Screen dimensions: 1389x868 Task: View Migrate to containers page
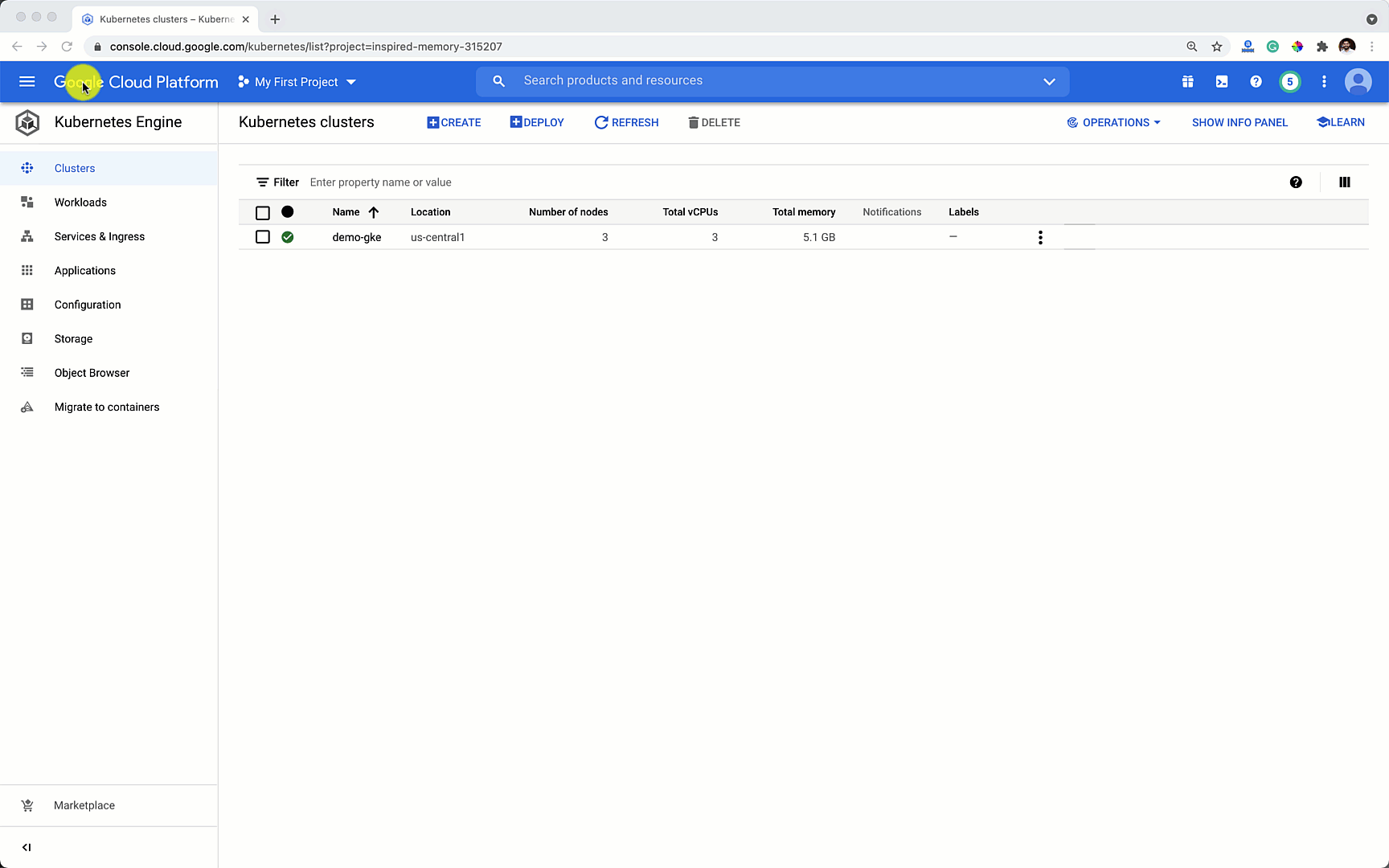106,407
